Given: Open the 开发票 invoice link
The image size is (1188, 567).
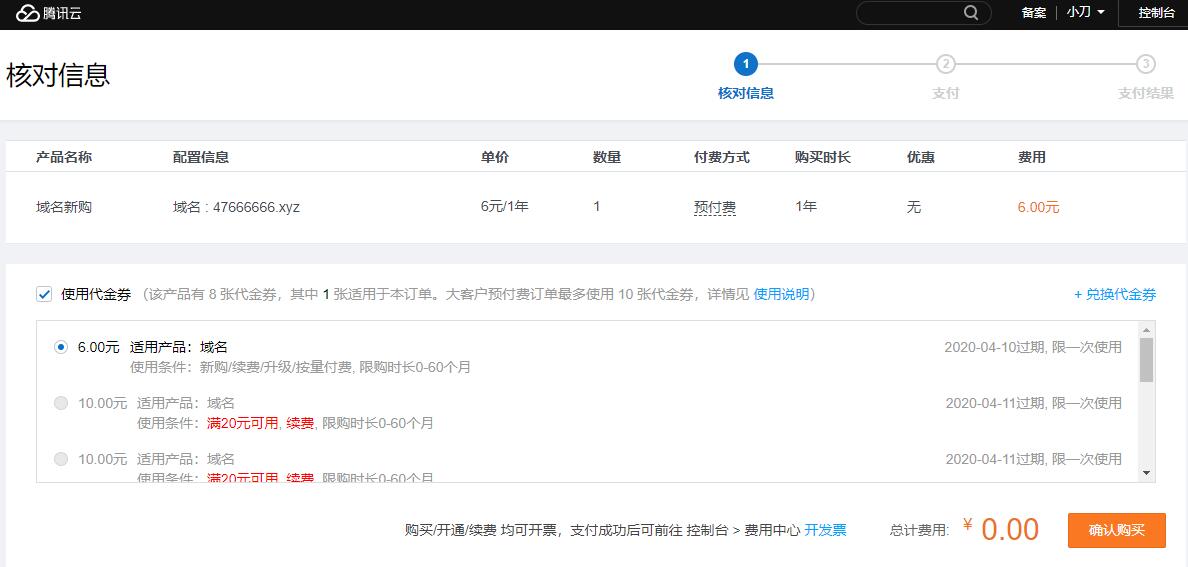Looking at the screenshot, I should point(825,530).
